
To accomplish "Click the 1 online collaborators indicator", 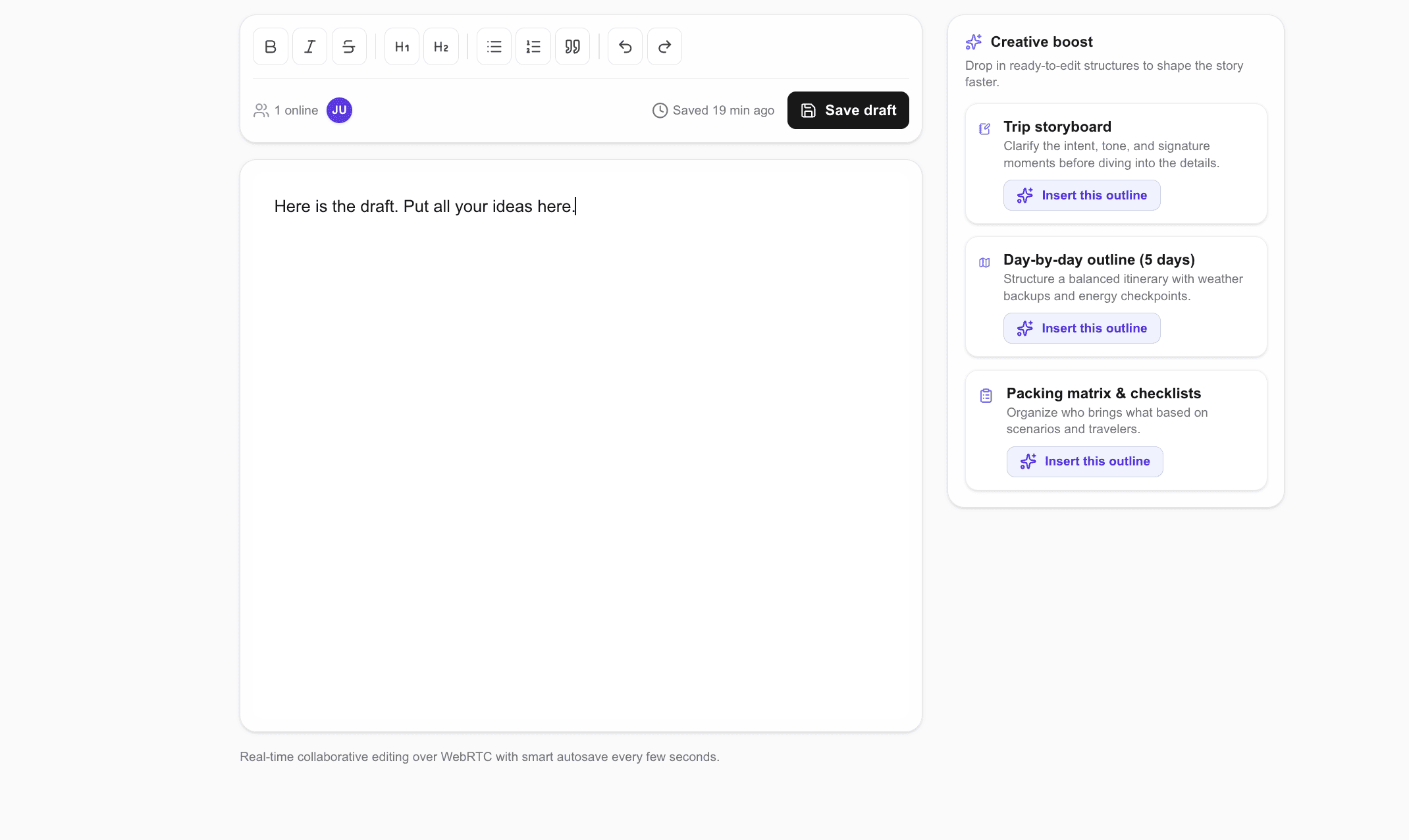I will [x=286, y=111].
